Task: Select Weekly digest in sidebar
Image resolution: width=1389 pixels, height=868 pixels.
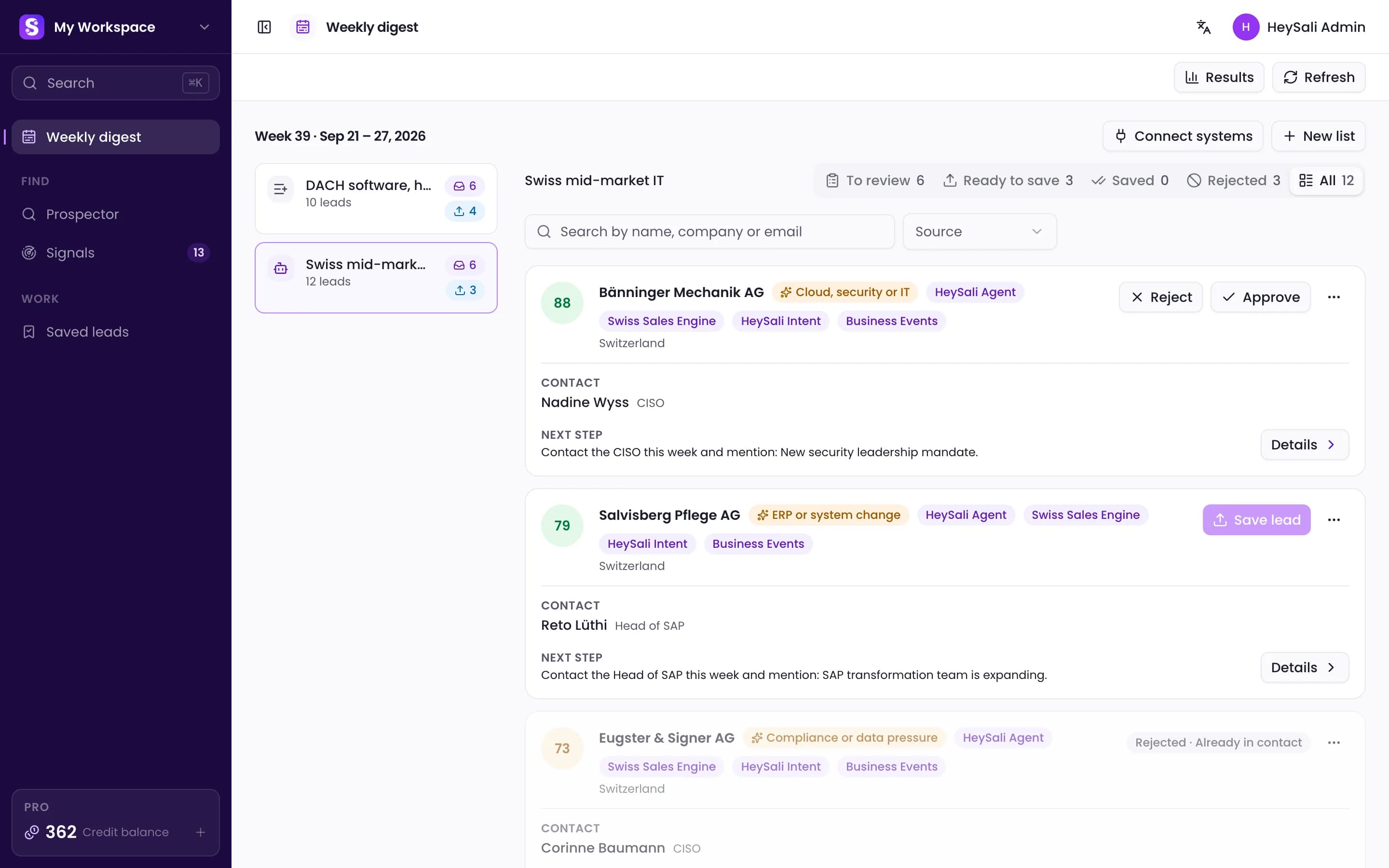Action: tap(115, 137)
